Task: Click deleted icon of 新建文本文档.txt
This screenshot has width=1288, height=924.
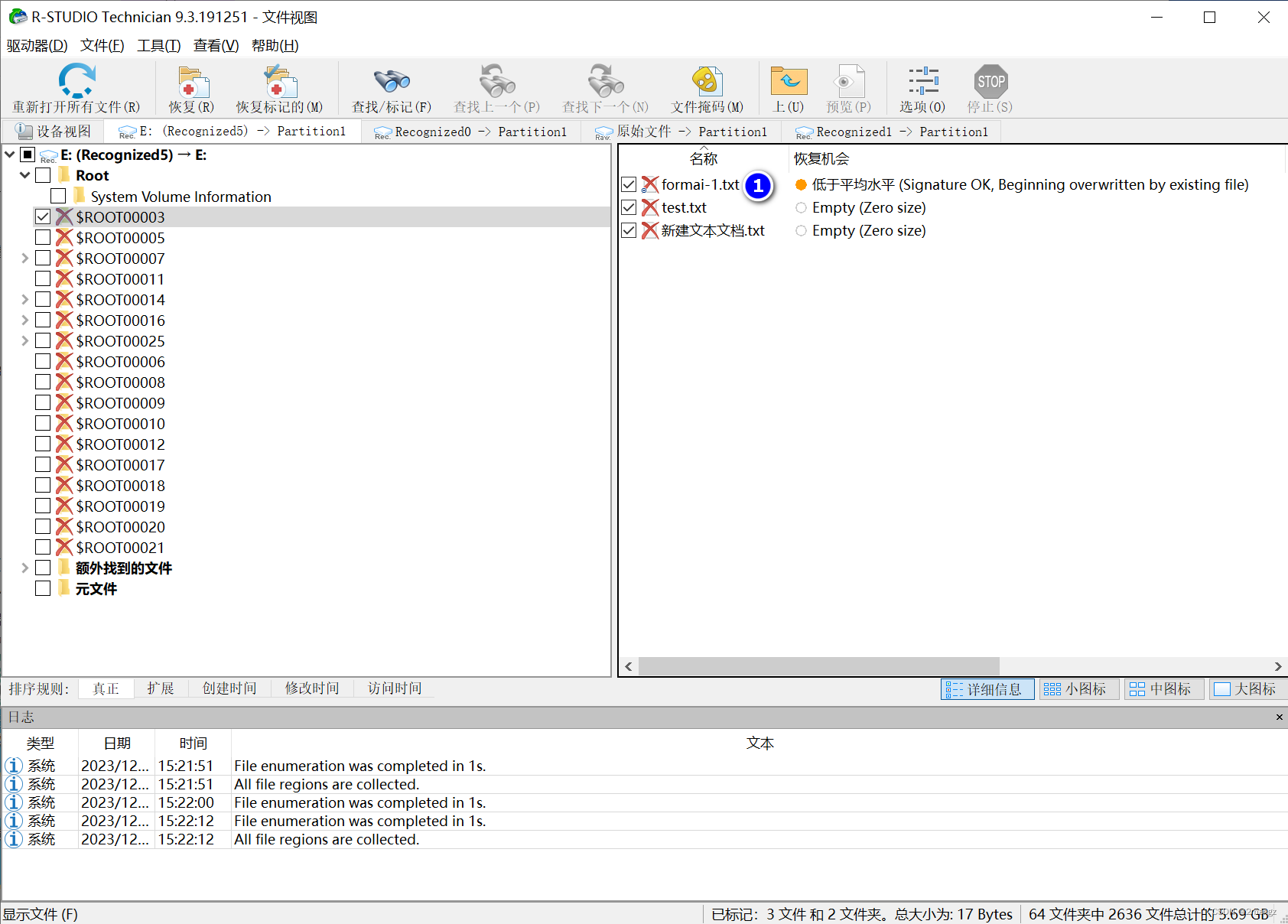Action: point(650,230)
